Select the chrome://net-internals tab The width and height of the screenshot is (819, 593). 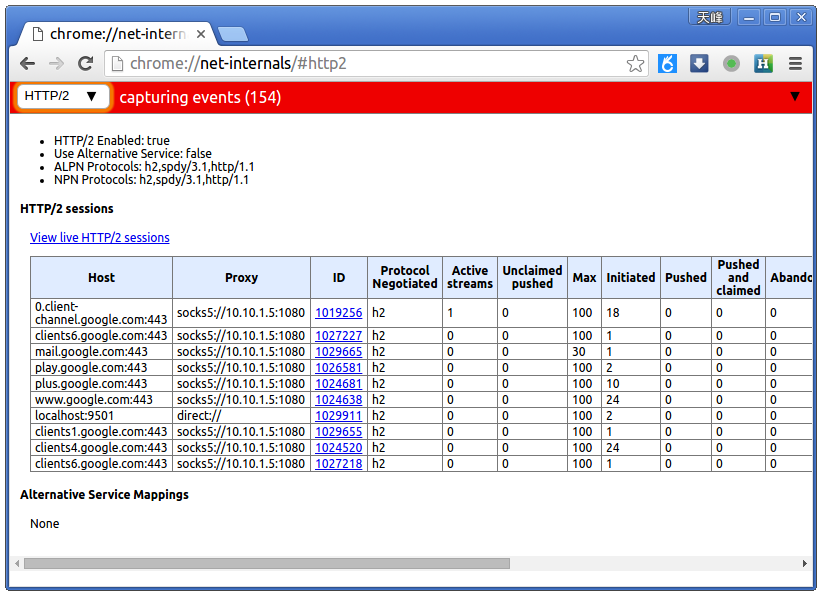pyautogui.click(x=116, y=34)
